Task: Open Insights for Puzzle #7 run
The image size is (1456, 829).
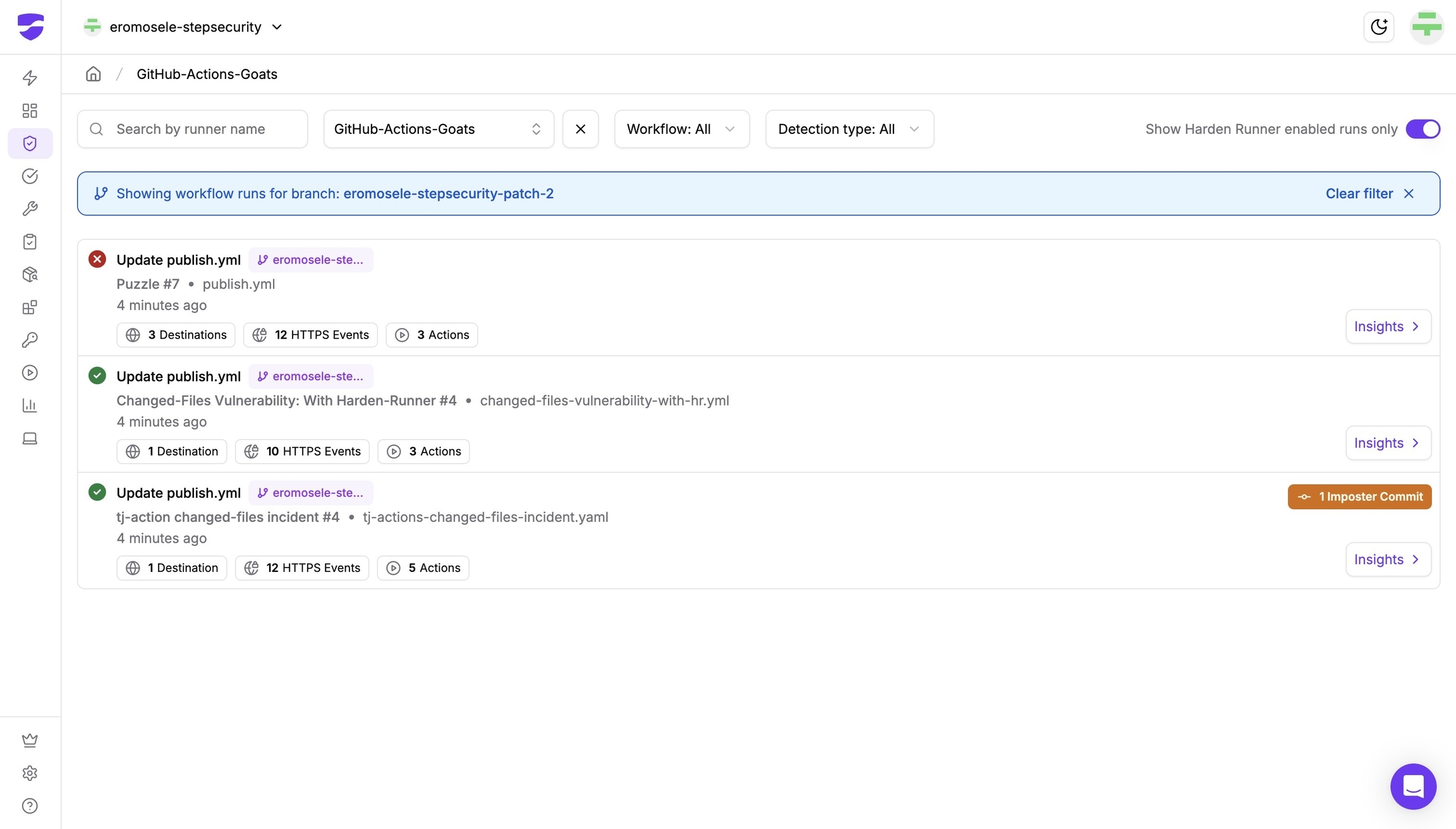Action: tap(1388, 326)
